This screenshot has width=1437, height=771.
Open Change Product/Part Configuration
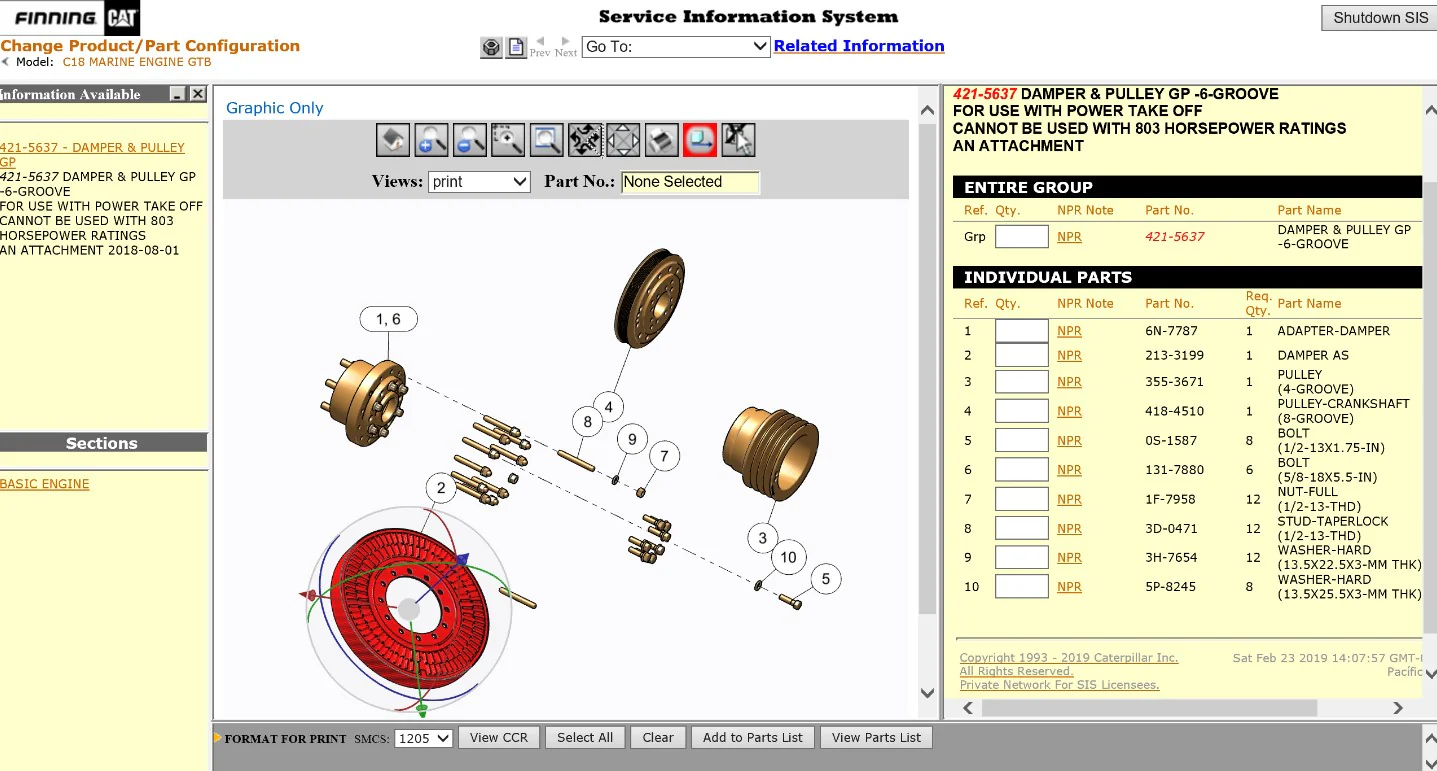pyautogui.click(x=150, y=46)
